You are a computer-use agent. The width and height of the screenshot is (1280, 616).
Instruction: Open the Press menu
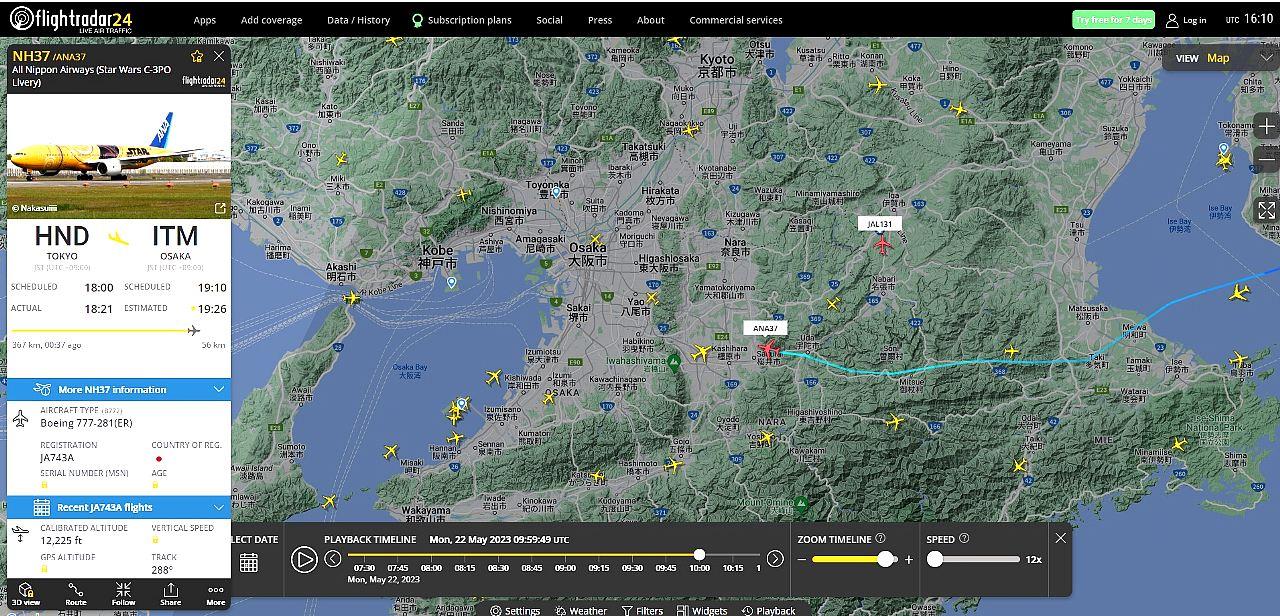[x=600, y=20]
